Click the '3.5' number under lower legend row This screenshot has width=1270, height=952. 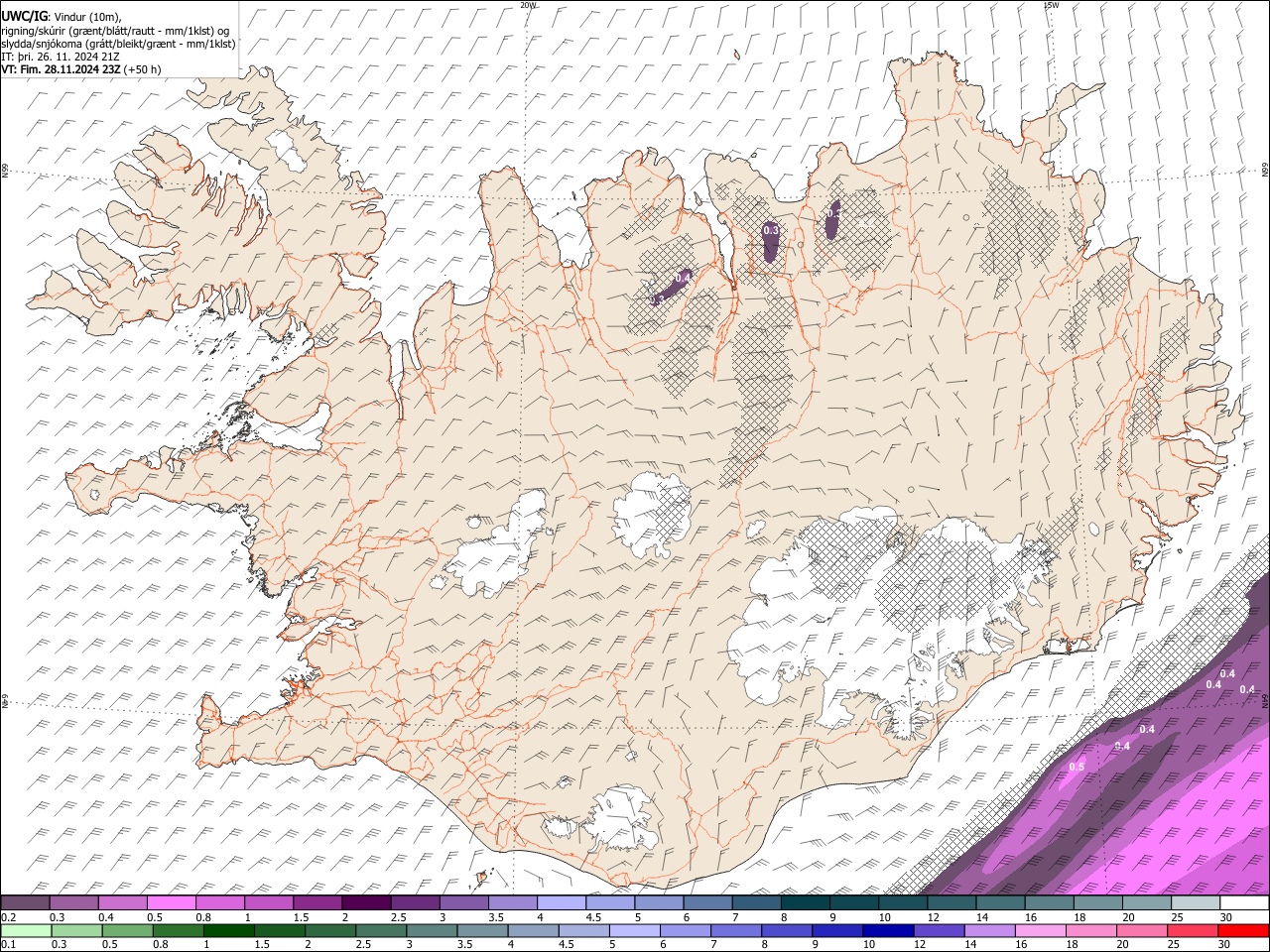(465, 944)
